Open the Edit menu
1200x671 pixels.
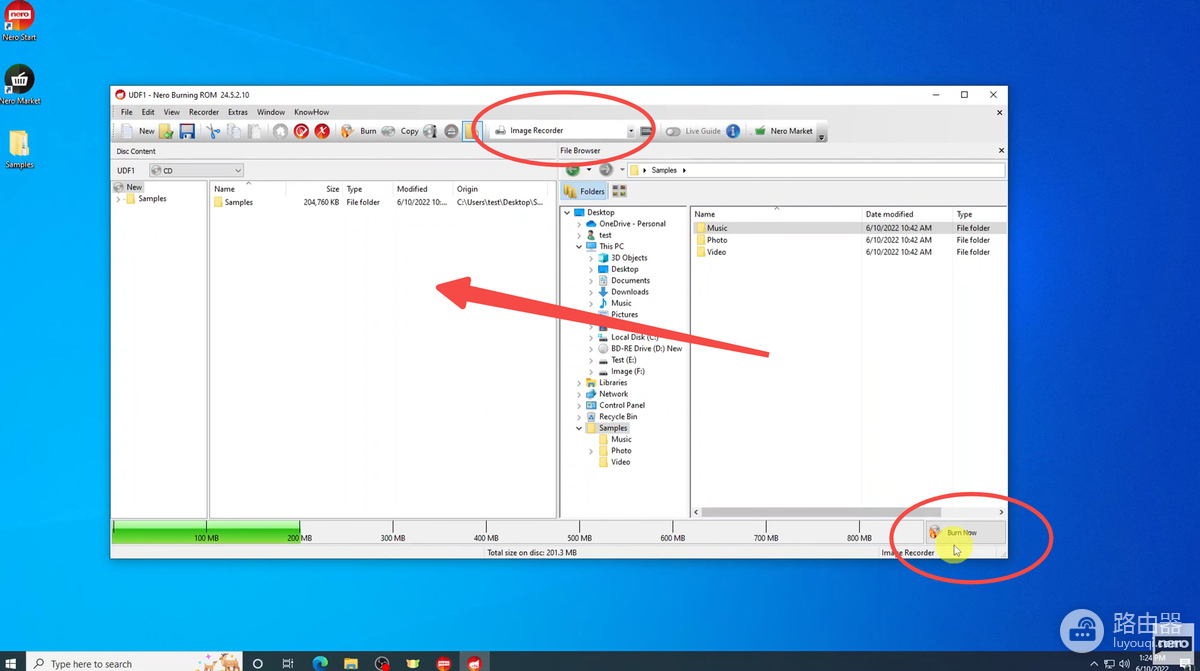pyautogui.click(x=148, y=112)
